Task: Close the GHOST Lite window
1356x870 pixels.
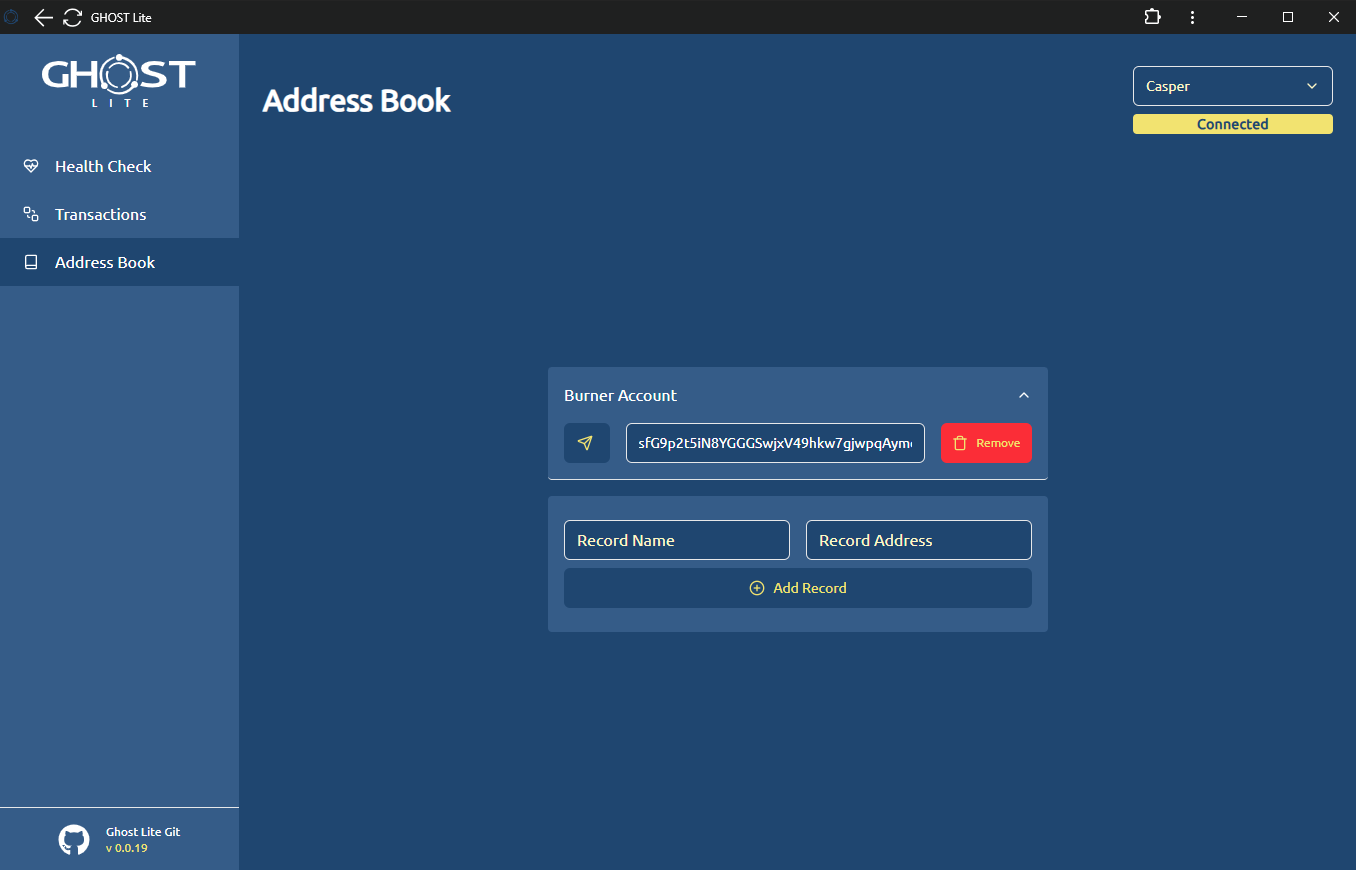Action: click(1333, 17)
